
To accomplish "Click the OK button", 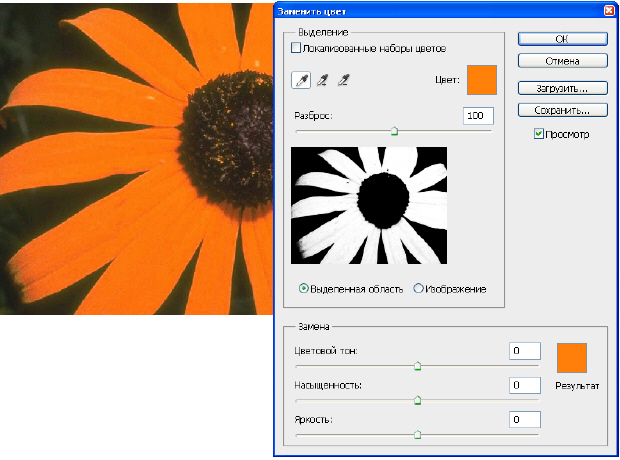I will [562, 39].
